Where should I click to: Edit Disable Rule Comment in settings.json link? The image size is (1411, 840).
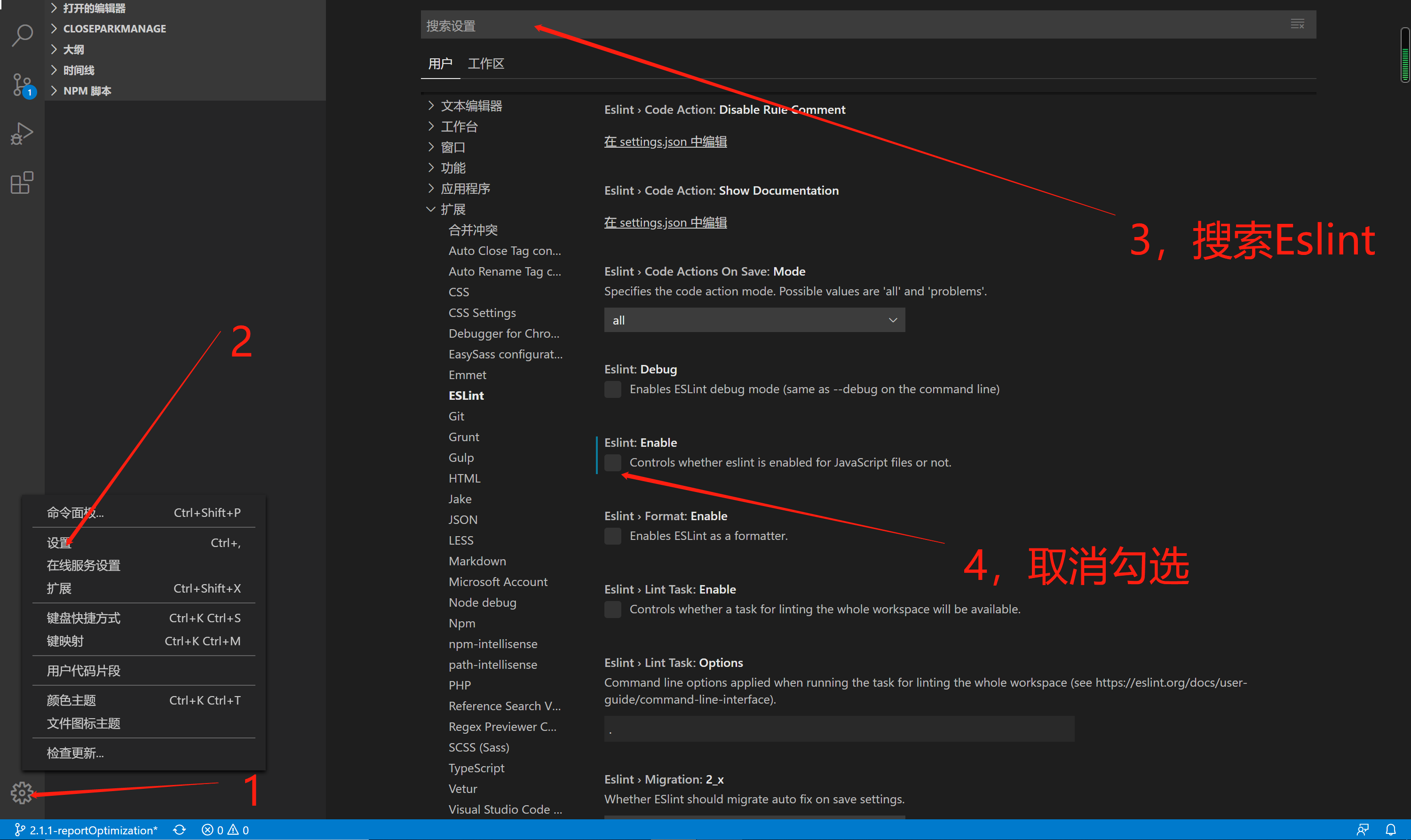[x=666, y=142]
